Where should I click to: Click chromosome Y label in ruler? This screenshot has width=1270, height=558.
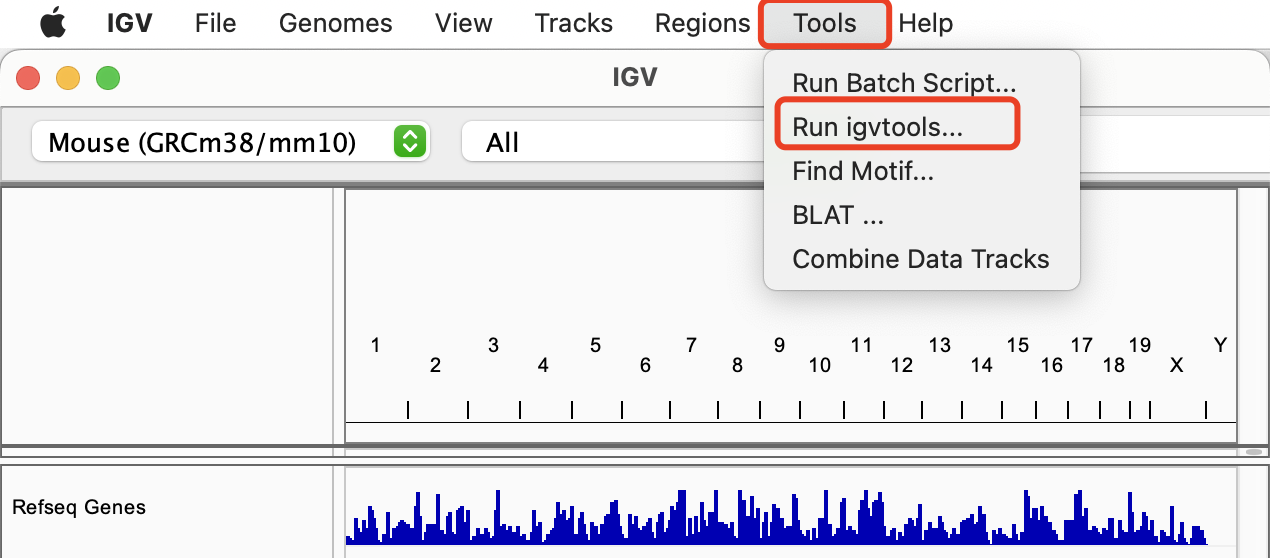pyautogui.click(x=1220, y=345)
